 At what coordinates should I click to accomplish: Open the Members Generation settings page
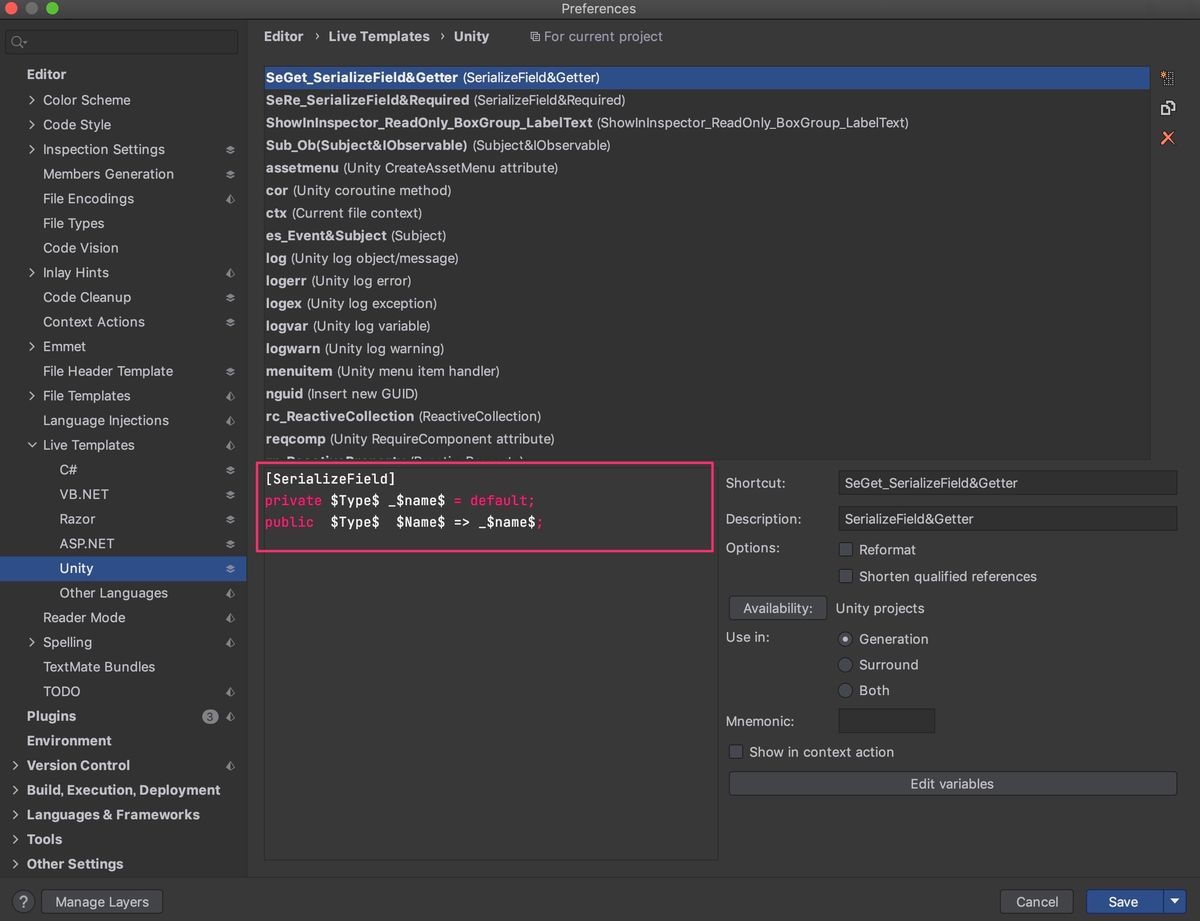point(108,174)
